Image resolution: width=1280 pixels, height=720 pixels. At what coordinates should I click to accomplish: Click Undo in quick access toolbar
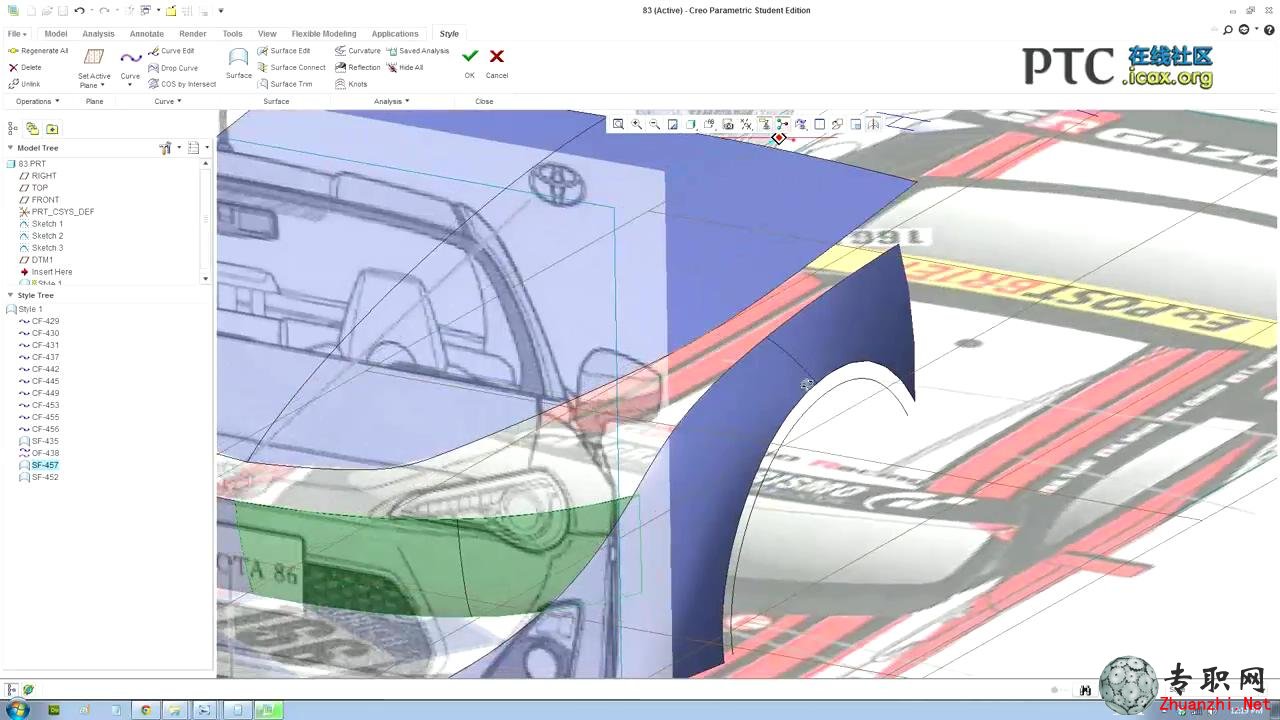click(x=79, y=10)
